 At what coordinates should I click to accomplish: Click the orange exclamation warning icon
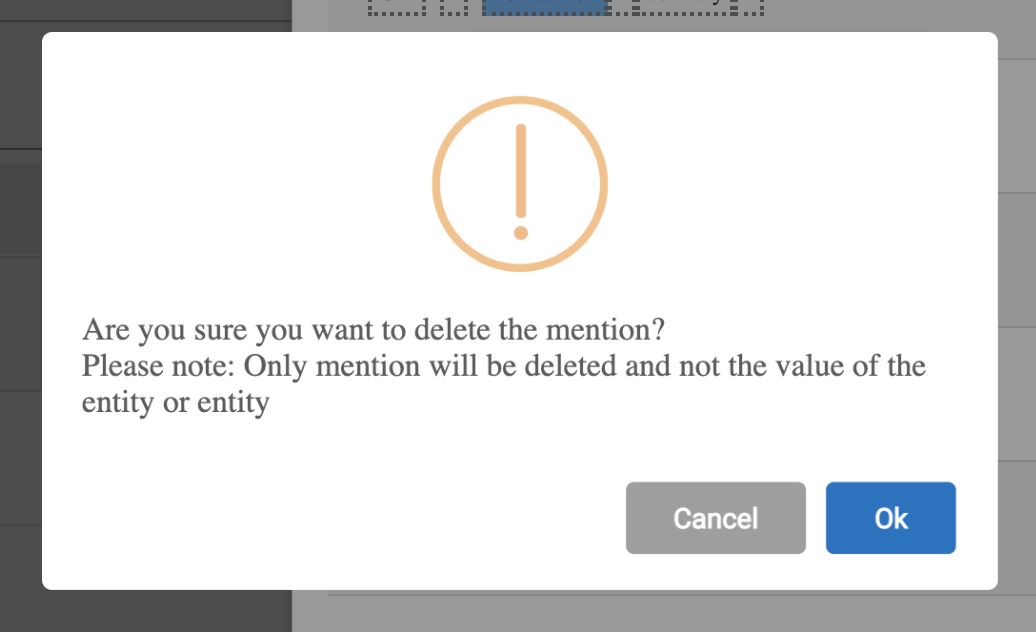[x=520, y=184]
